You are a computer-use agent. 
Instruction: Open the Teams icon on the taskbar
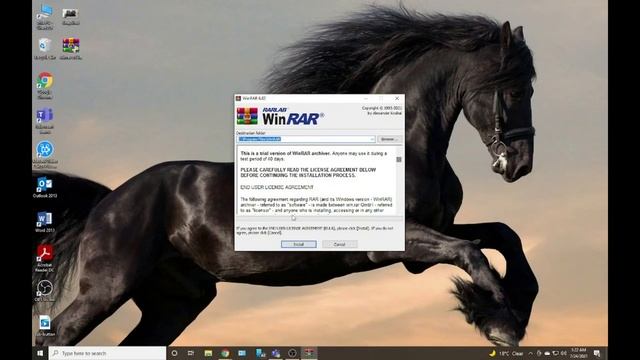point(276,353)
